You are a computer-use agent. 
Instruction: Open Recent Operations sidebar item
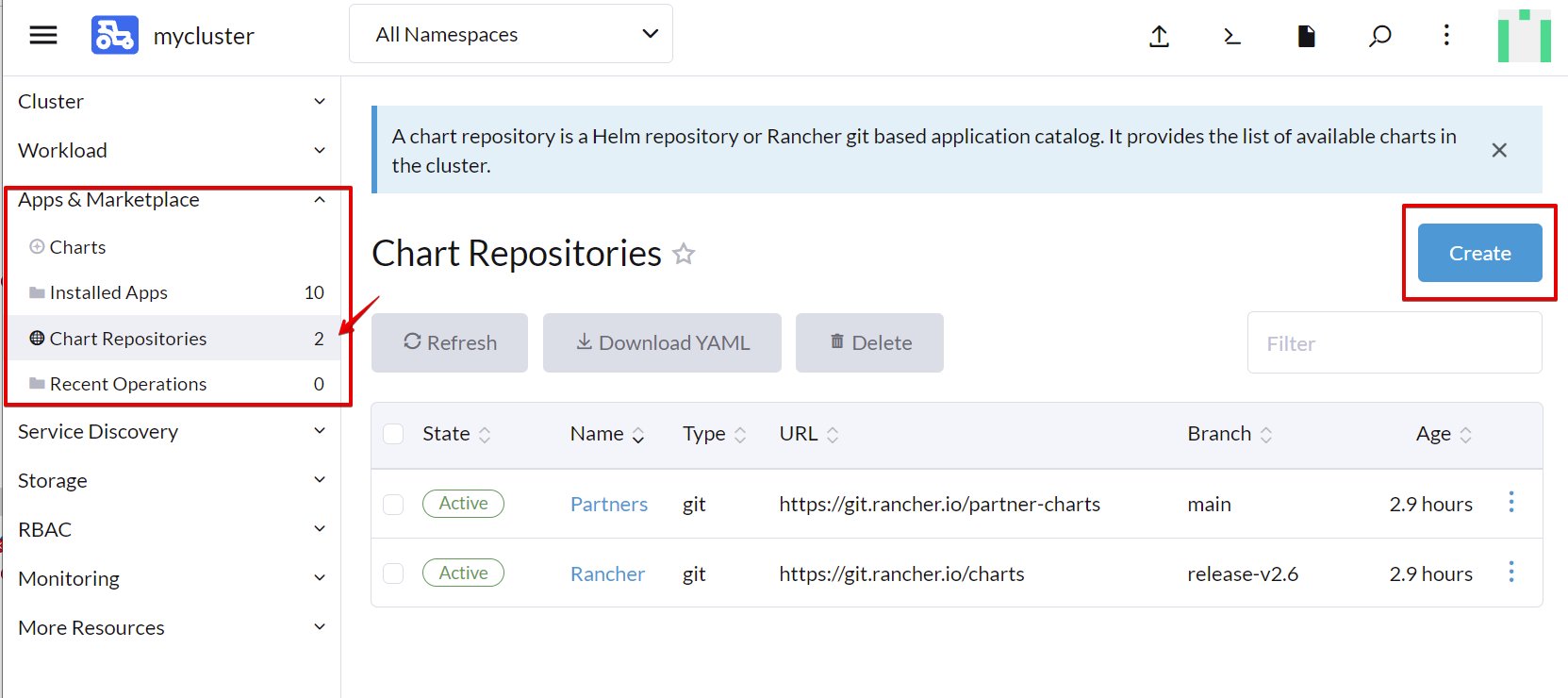[x=172, y=384]
